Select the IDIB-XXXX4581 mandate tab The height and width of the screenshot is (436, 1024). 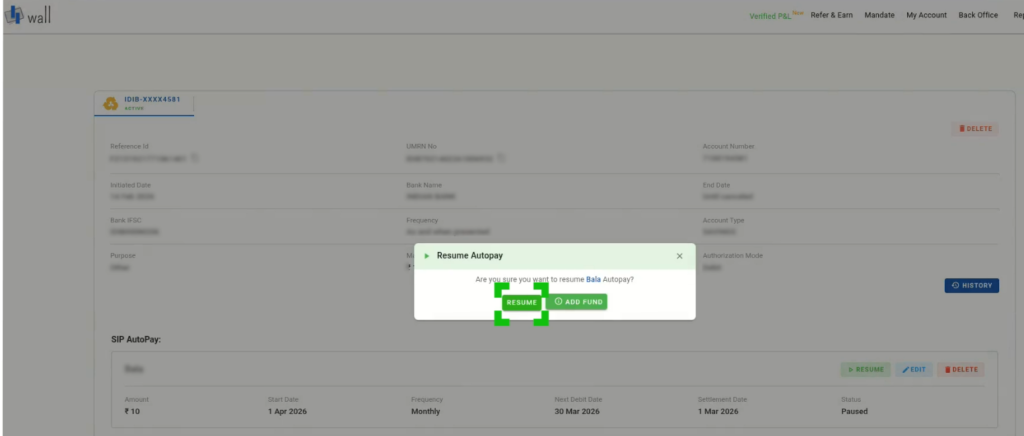point(143,104)
